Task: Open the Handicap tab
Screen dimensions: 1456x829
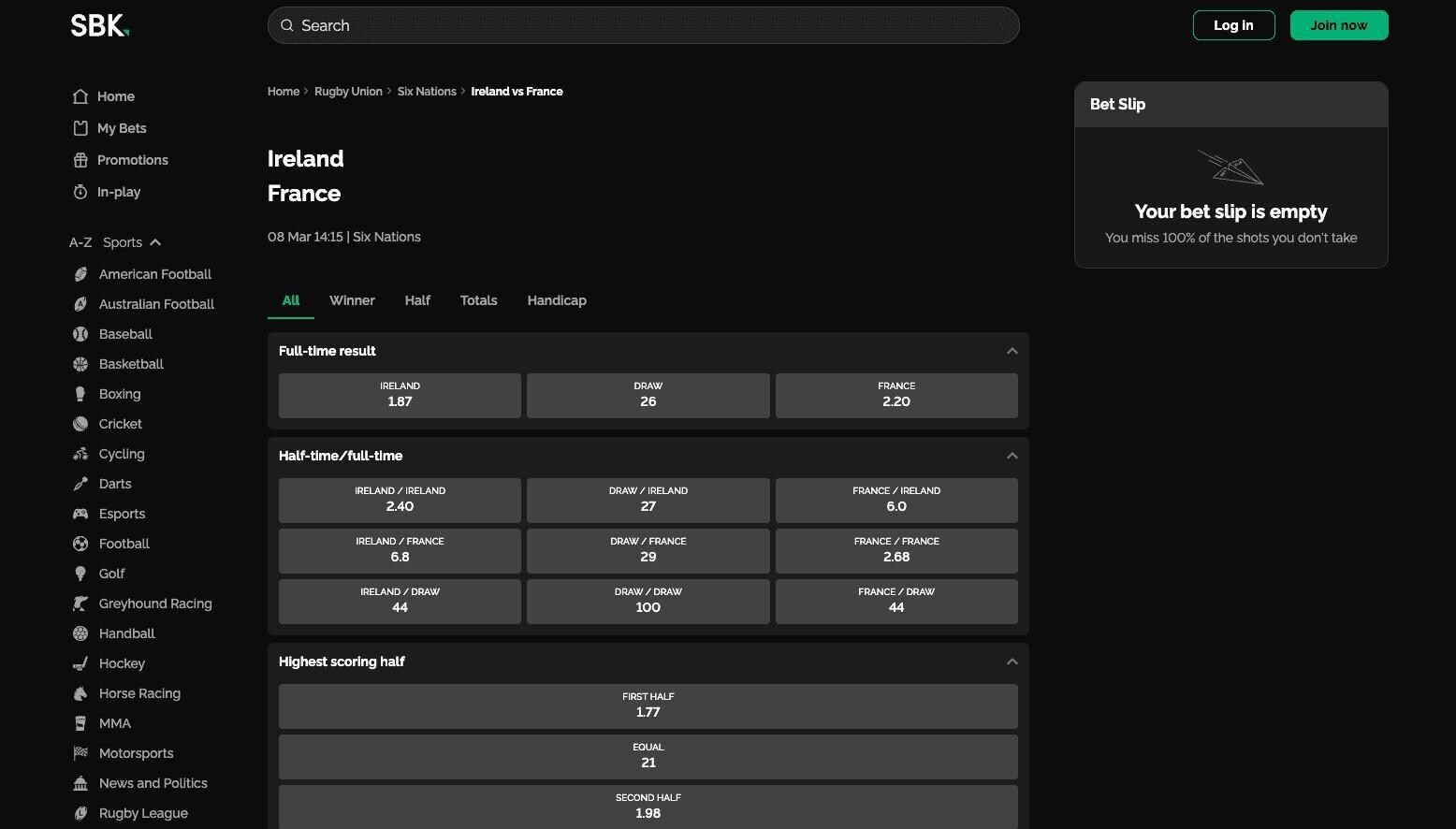Action: tap(557, 300)
